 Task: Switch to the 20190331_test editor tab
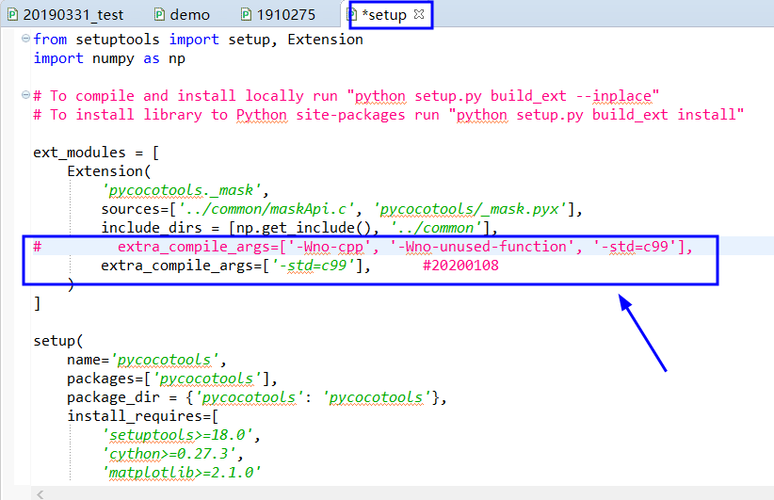click(x=66, y=15)
